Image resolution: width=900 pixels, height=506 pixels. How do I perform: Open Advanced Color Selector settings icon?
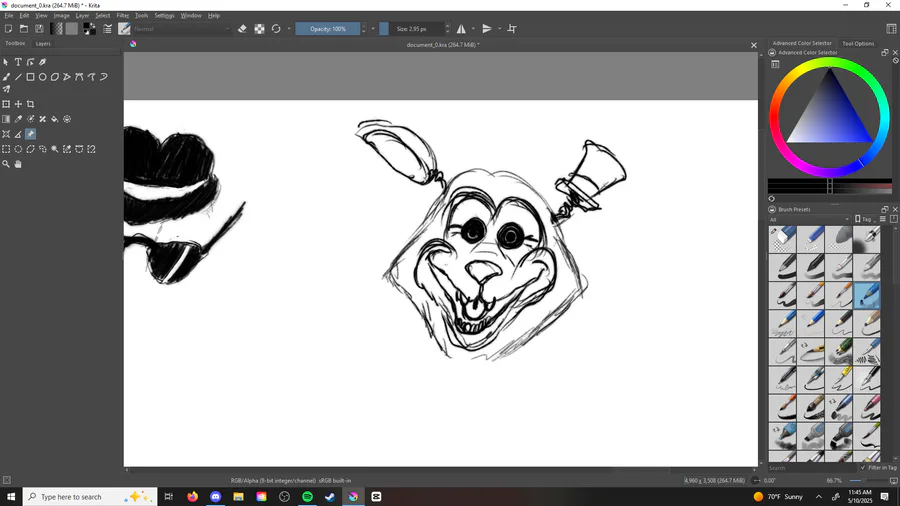(775, 64)
